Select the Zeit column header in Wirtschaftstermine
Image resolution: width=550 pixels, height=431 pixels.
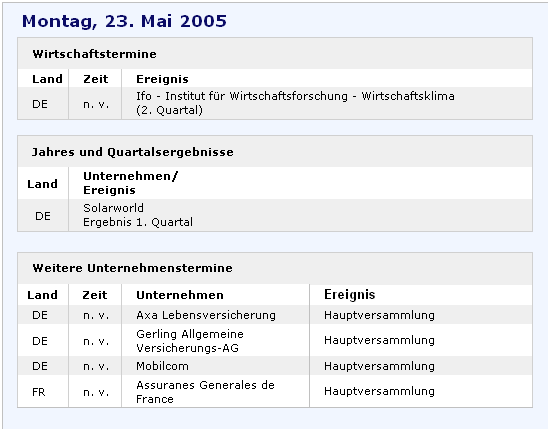(x=96, y=79)
